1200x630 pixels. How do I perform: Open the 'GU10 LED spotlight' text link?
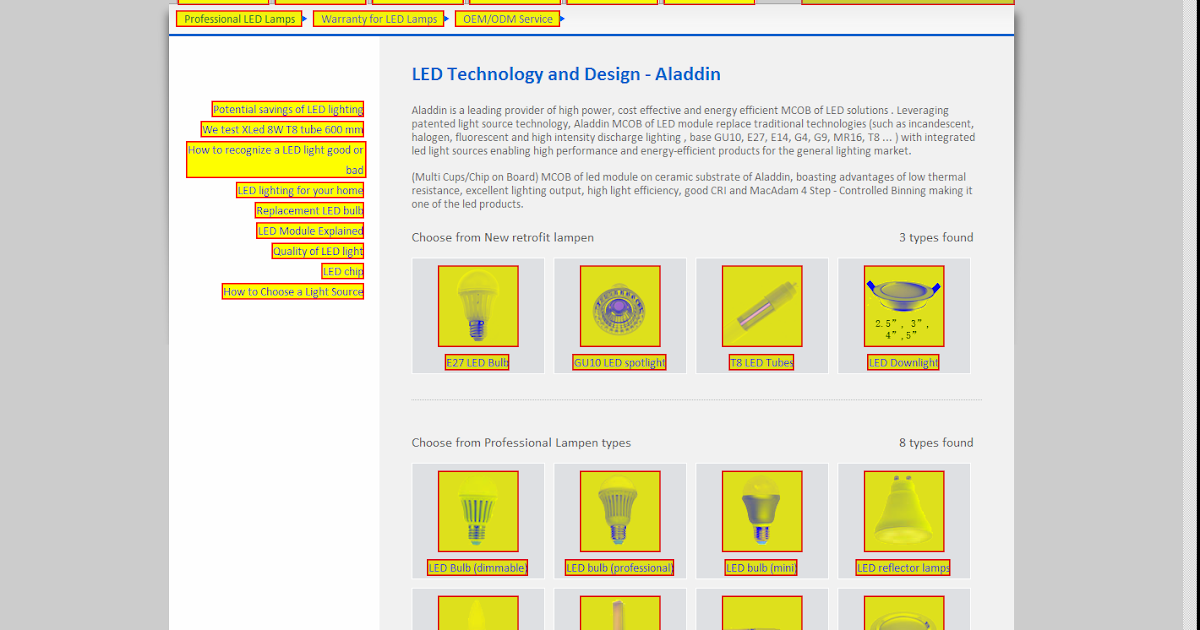620,363
